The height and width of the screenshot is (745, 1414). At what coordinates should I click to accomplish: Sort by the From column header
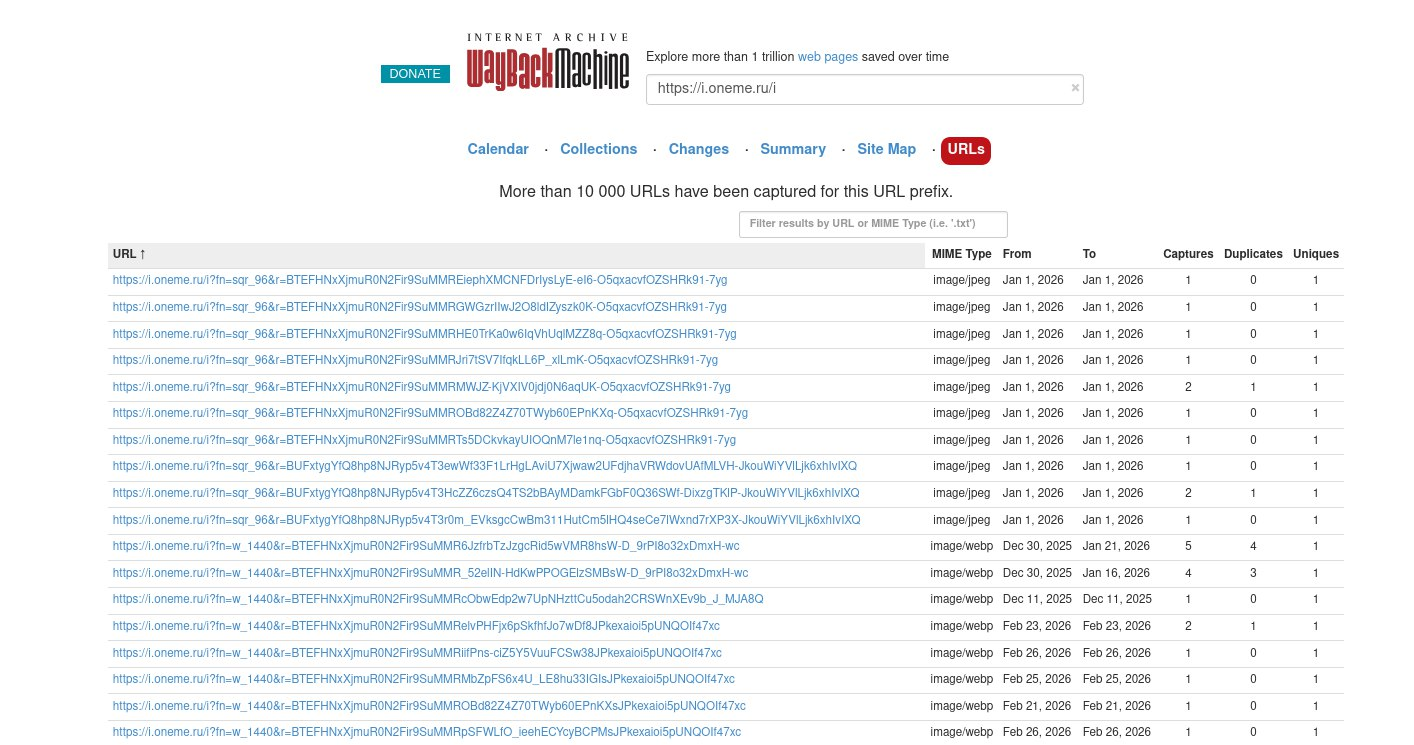[1017, 254]
